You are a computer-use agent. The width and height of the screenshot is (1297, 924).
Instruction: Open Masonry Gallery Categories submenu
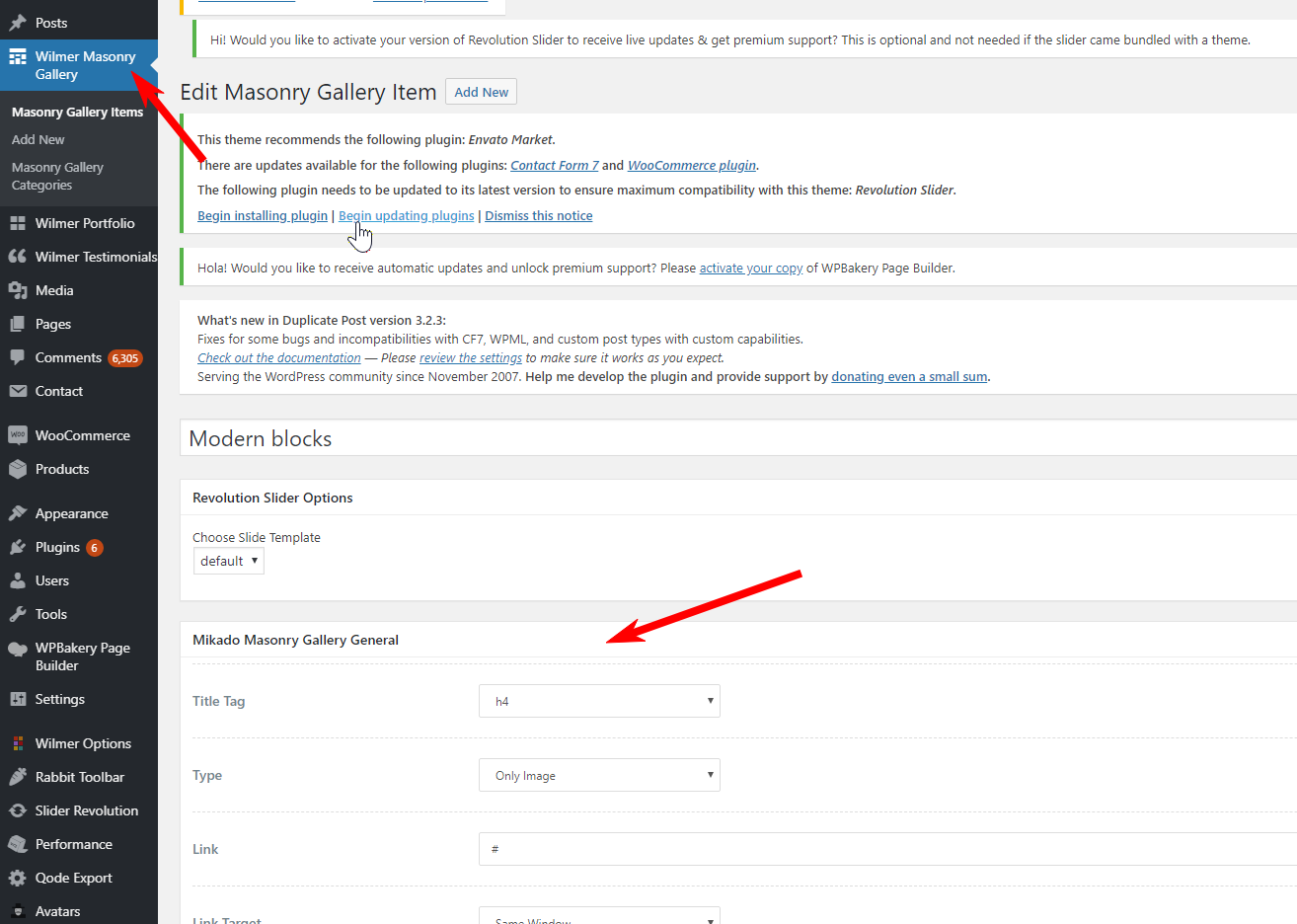57,176
